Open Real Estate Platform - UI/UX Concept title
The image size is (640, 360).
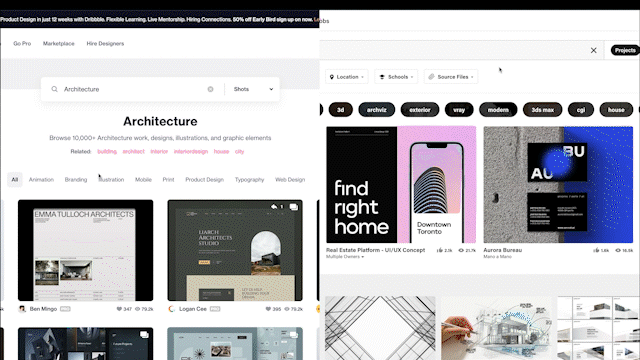376,250
